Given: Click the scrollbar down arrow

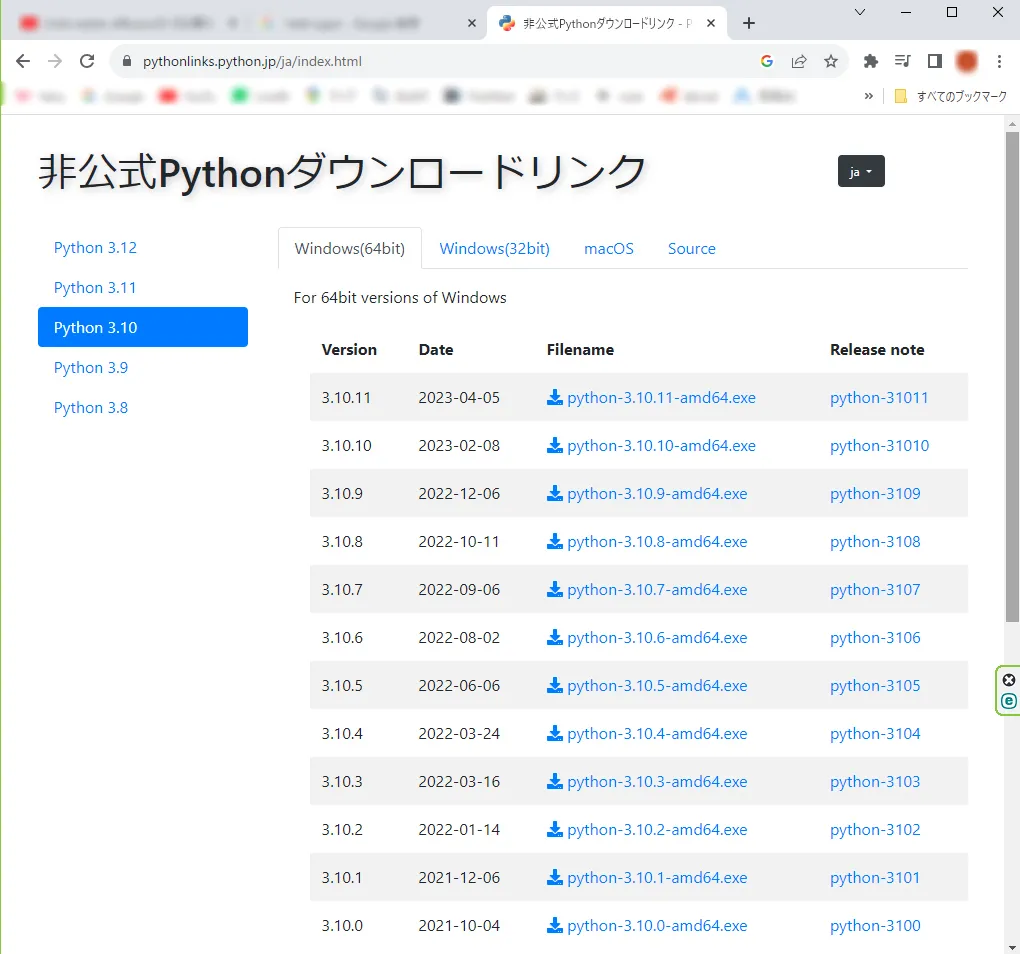Looking at the screenshot, I should (x=1012, y=947).
